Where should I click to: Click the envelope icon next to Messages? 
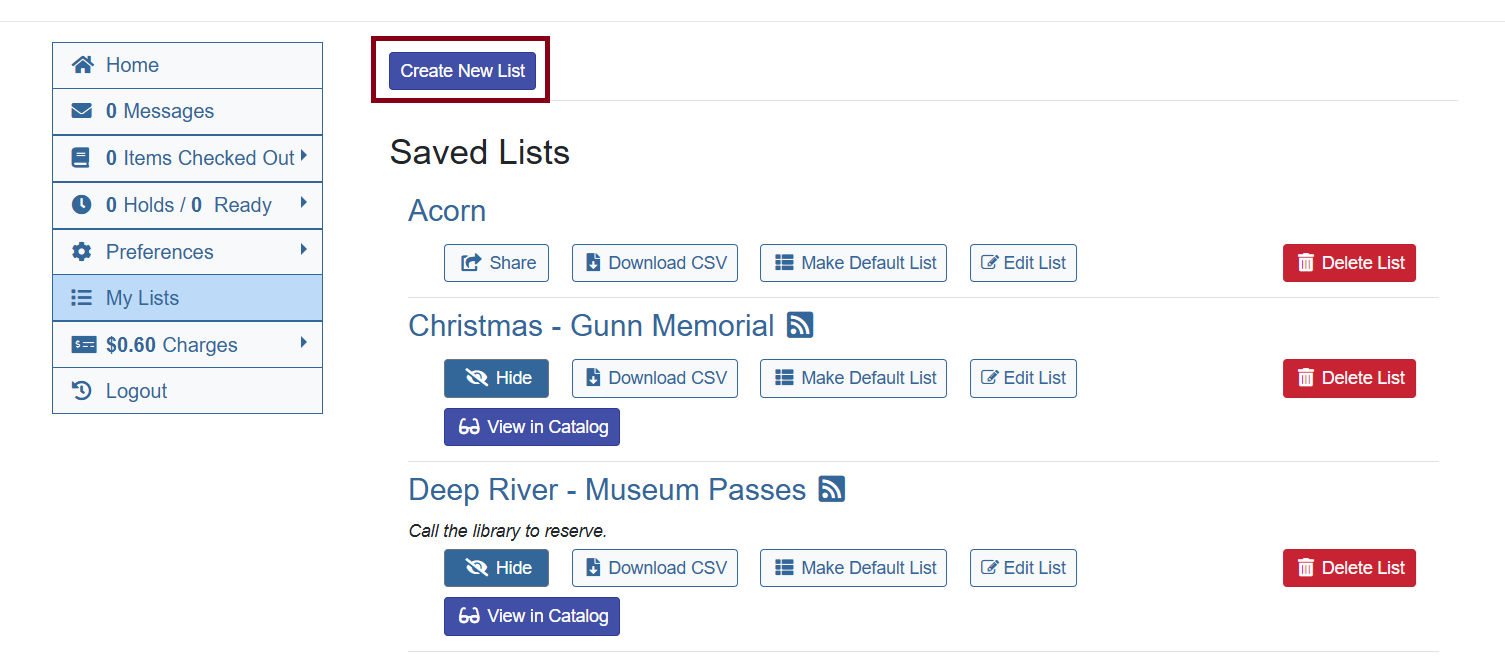[83, 111]
